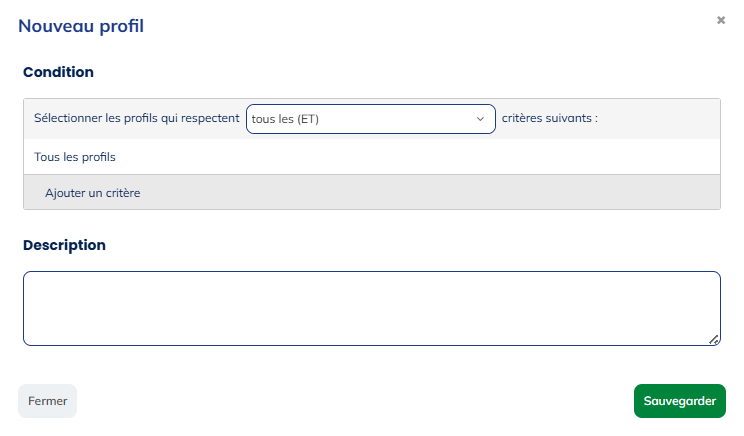Open the 'tous les (ET)' criteria dropdown
Screen dimensions: 744x436
click(370, 119)
